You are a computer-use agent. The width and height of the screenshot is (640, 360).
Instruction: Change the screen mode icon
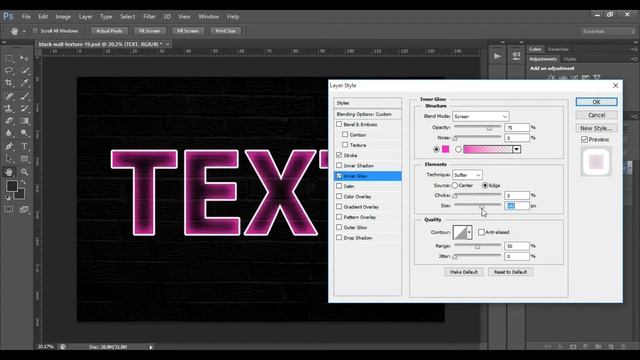pos(24,209)
